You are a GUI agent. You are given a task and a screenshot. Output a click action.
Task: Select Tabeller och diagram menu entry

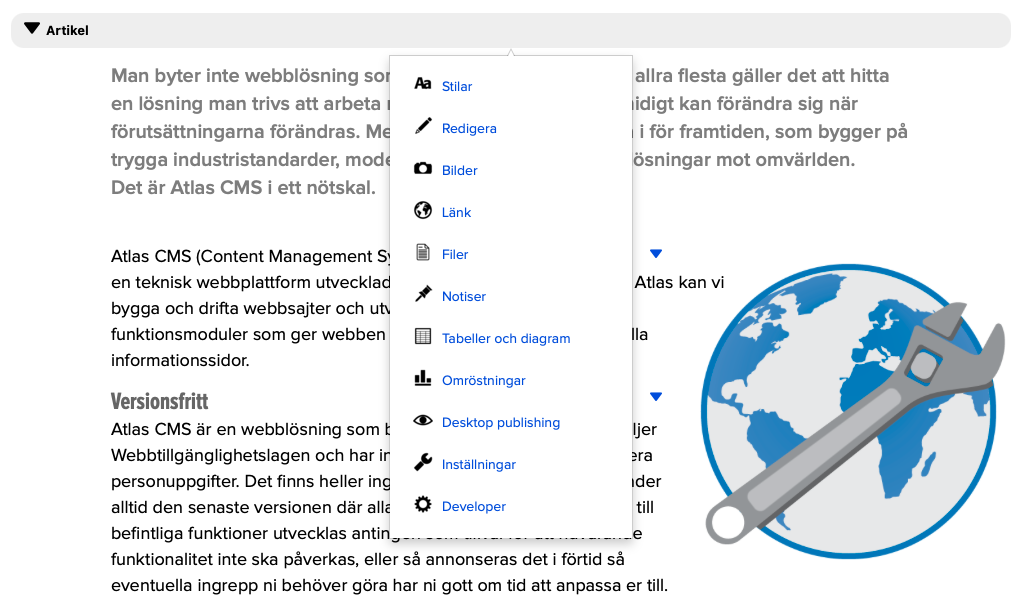[x=506, y=339]
